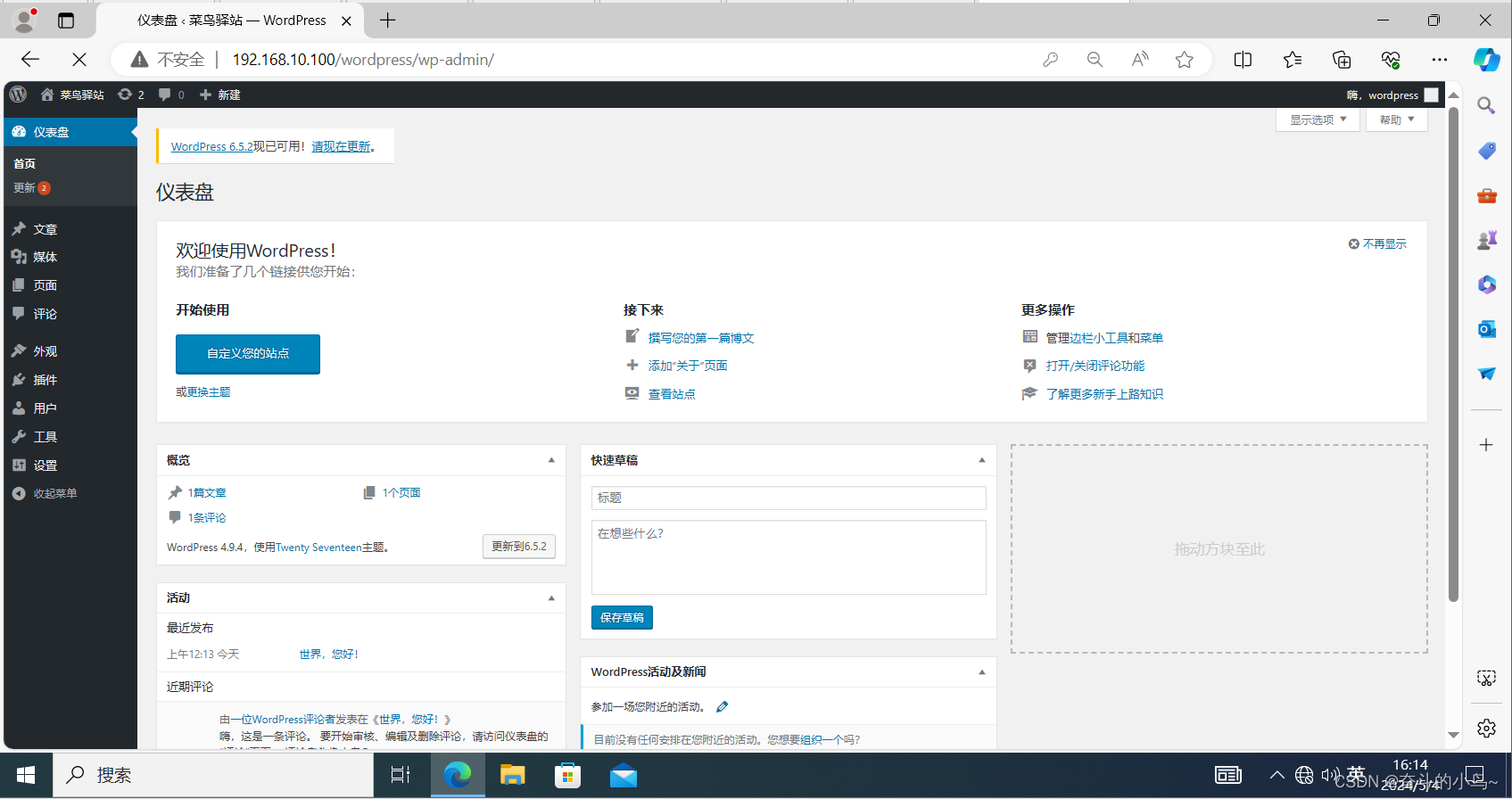Click the taskbar search box
The height and width of the screenshot is (799, 1512).
click(213, 776)
